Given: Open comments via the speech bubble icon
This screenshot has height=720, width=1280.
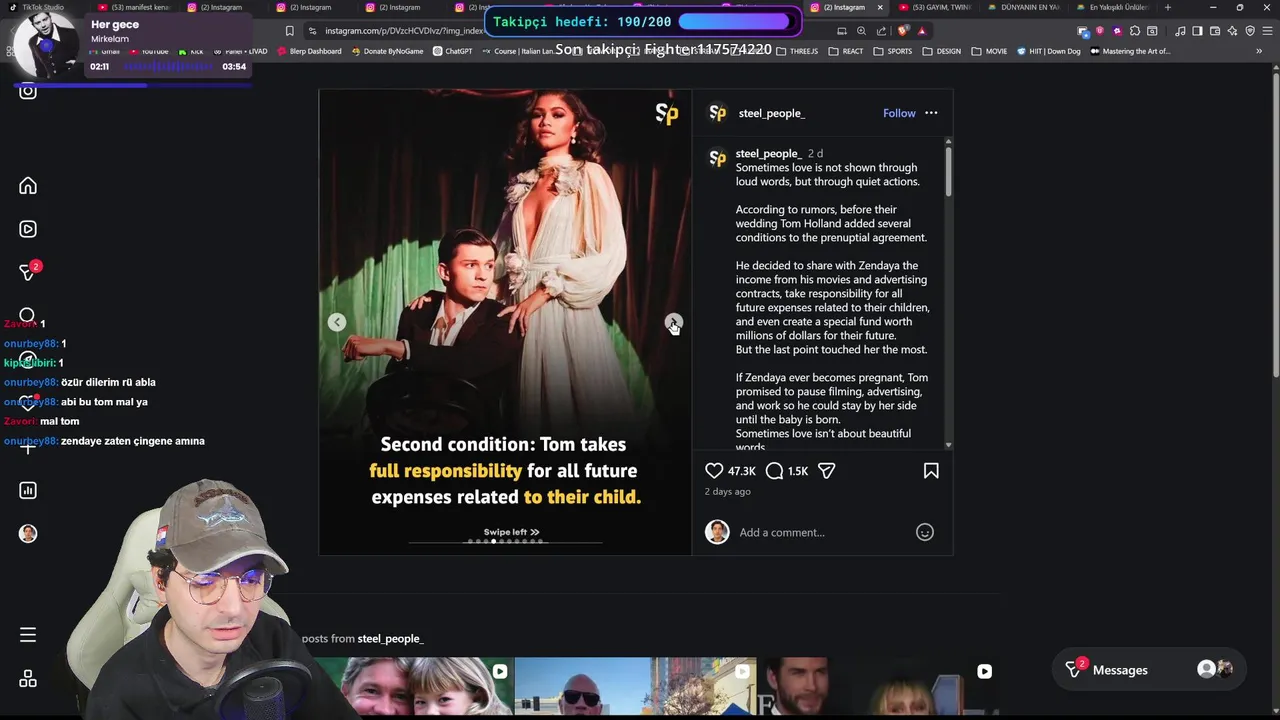Looking at the screenshot, I should 774,471.
